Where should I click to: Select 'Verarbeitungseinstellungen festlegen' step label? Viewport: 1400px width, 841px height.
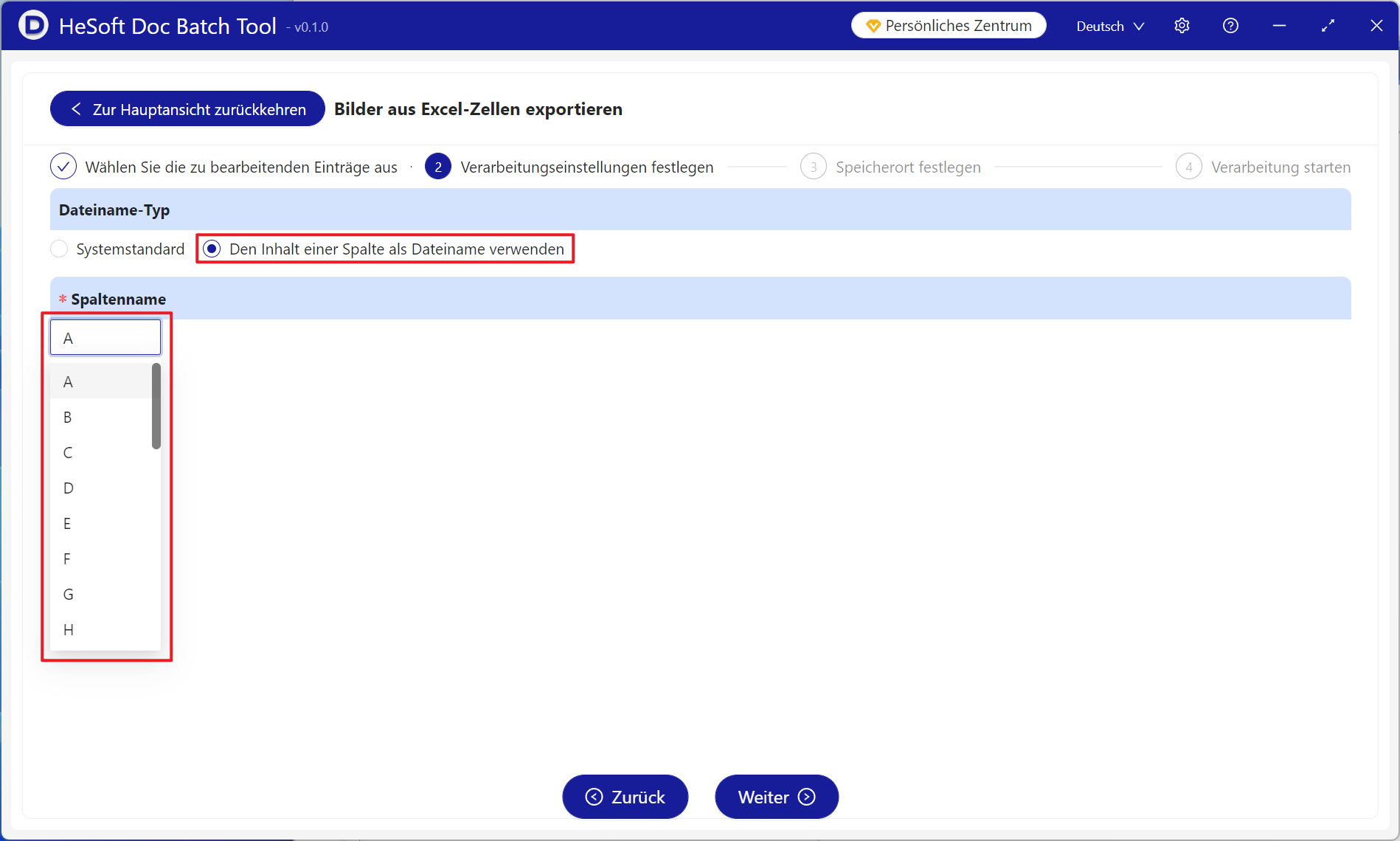click(587, 167)
